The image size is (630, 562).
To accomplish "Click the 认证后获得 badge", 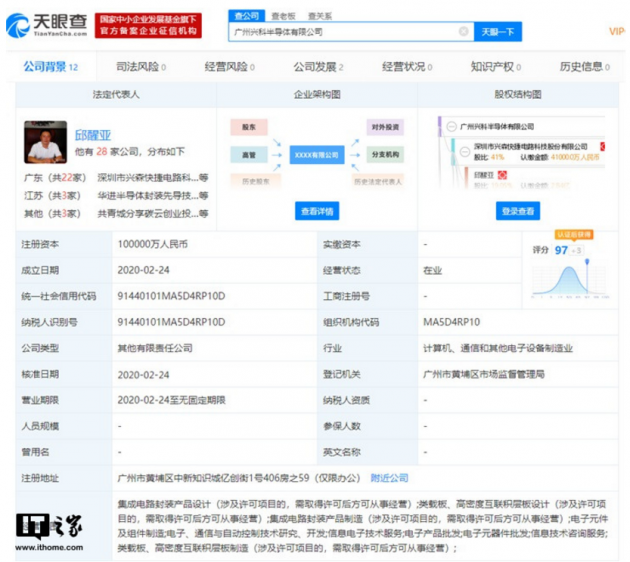I will pyautogui.click(x=574, y=235).
